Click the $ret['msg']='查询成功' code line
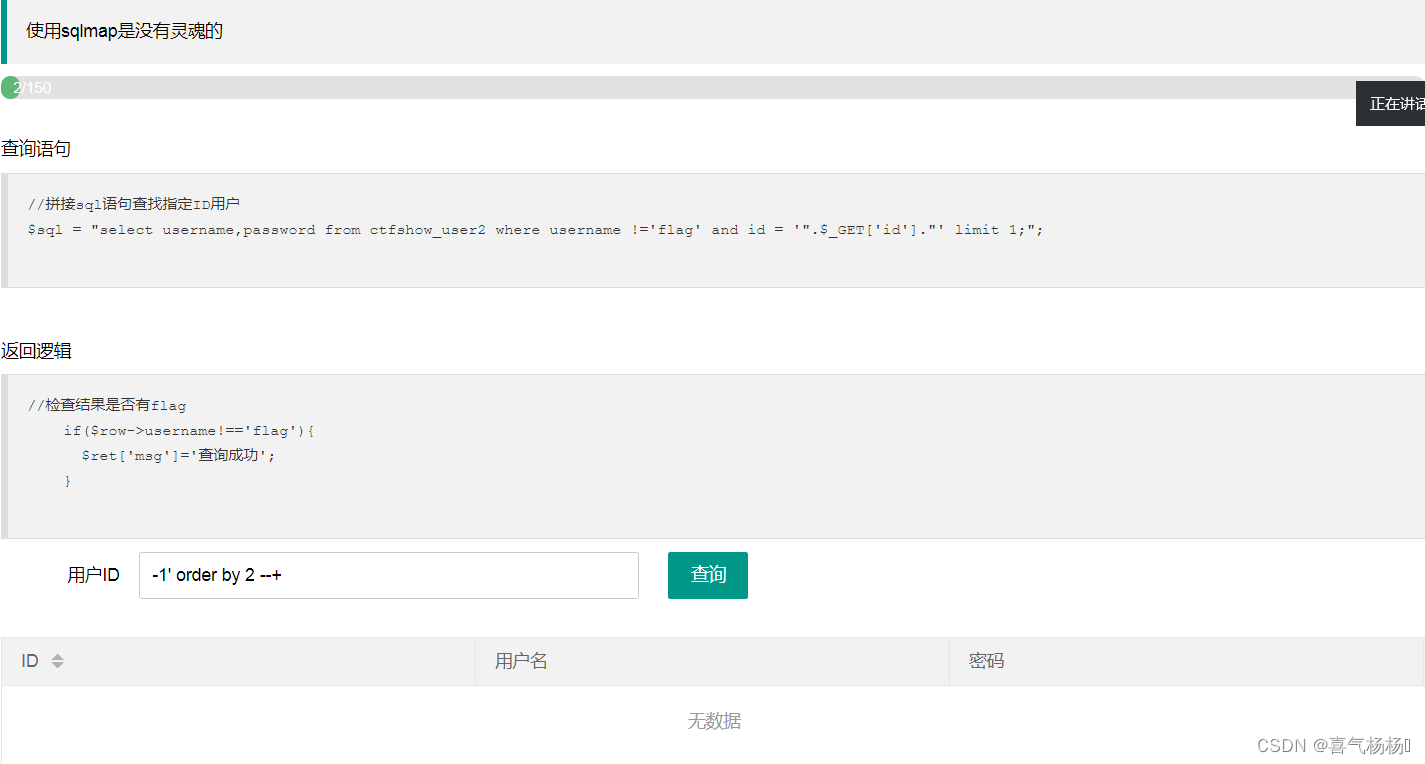Screen dimensions: 1425x764 [x=178, y=456]
